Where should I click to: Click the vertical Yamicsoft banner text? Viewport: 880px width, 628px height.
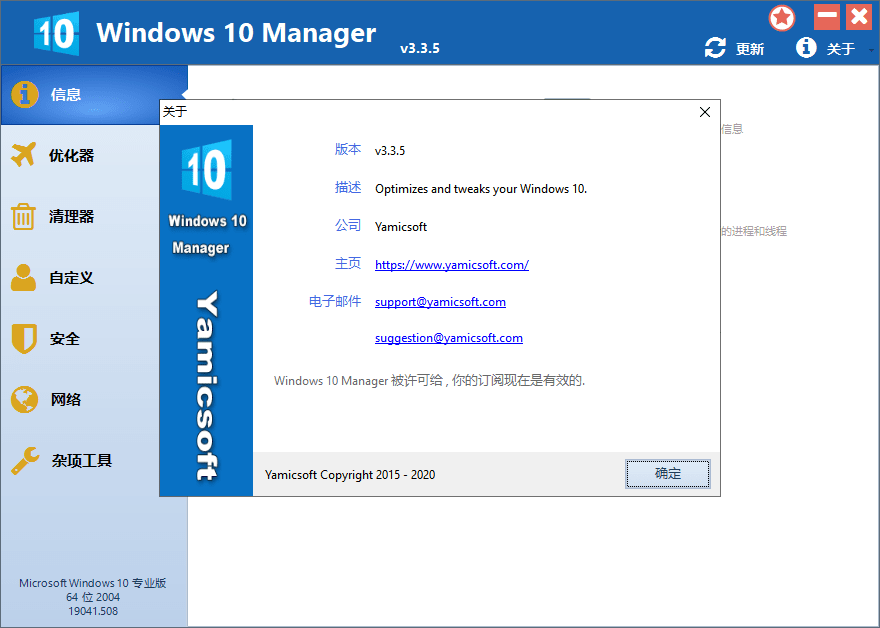point(207,386)
